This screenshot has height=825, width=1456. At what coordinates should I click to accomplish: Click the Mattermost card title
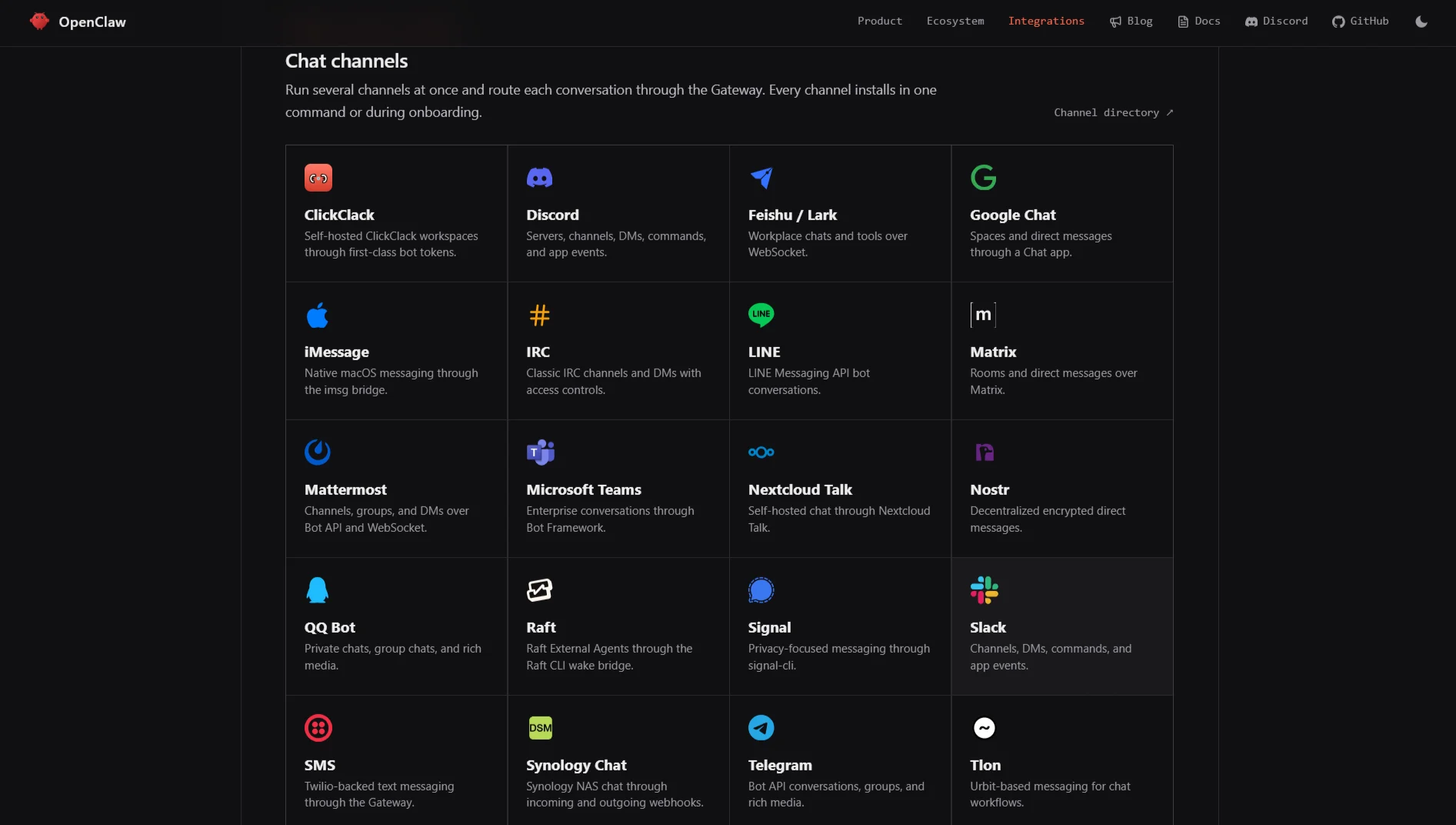pyautogui.click(x=345, y=489)
